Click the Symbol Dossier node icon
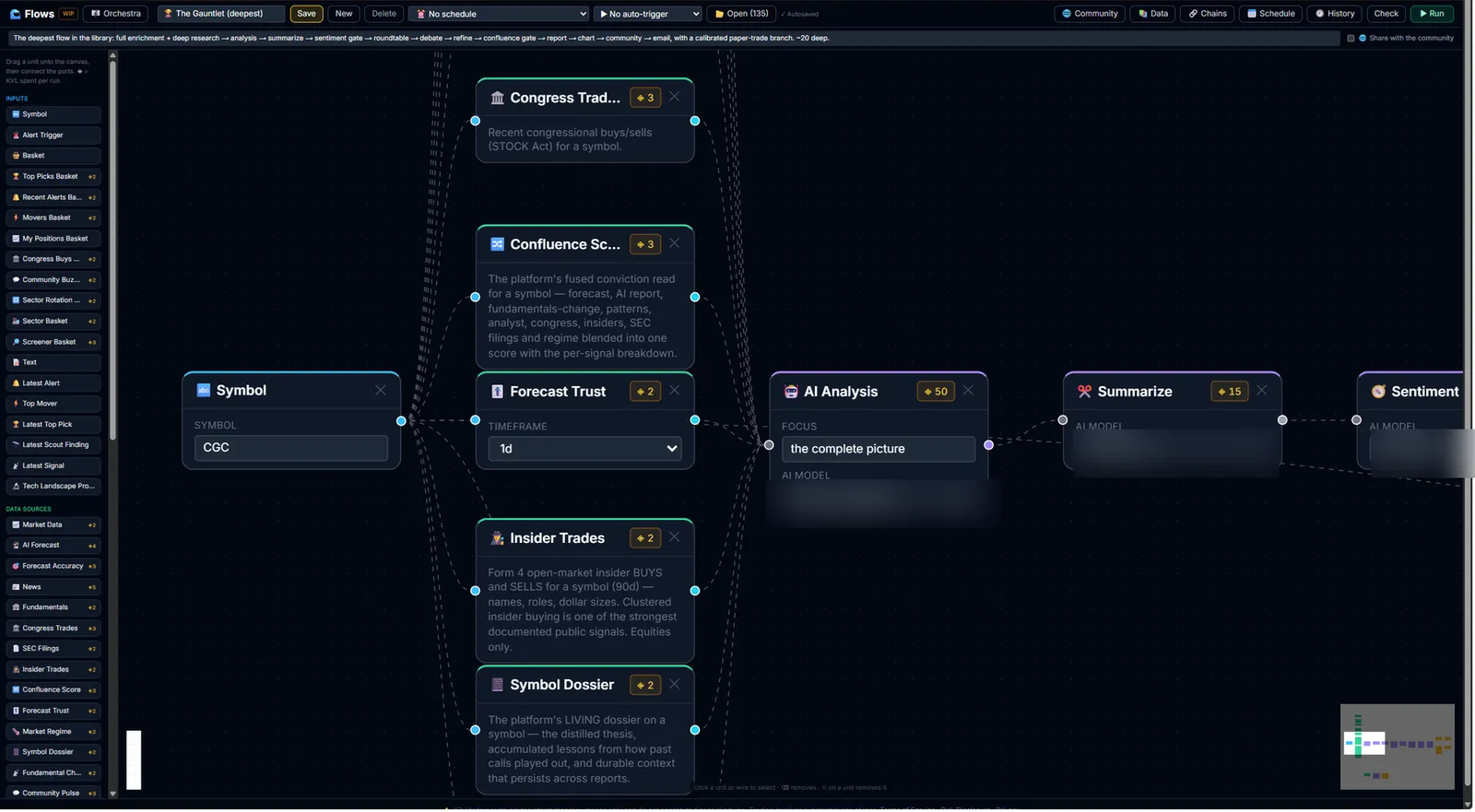The image size is (1475, 812). 498,685
